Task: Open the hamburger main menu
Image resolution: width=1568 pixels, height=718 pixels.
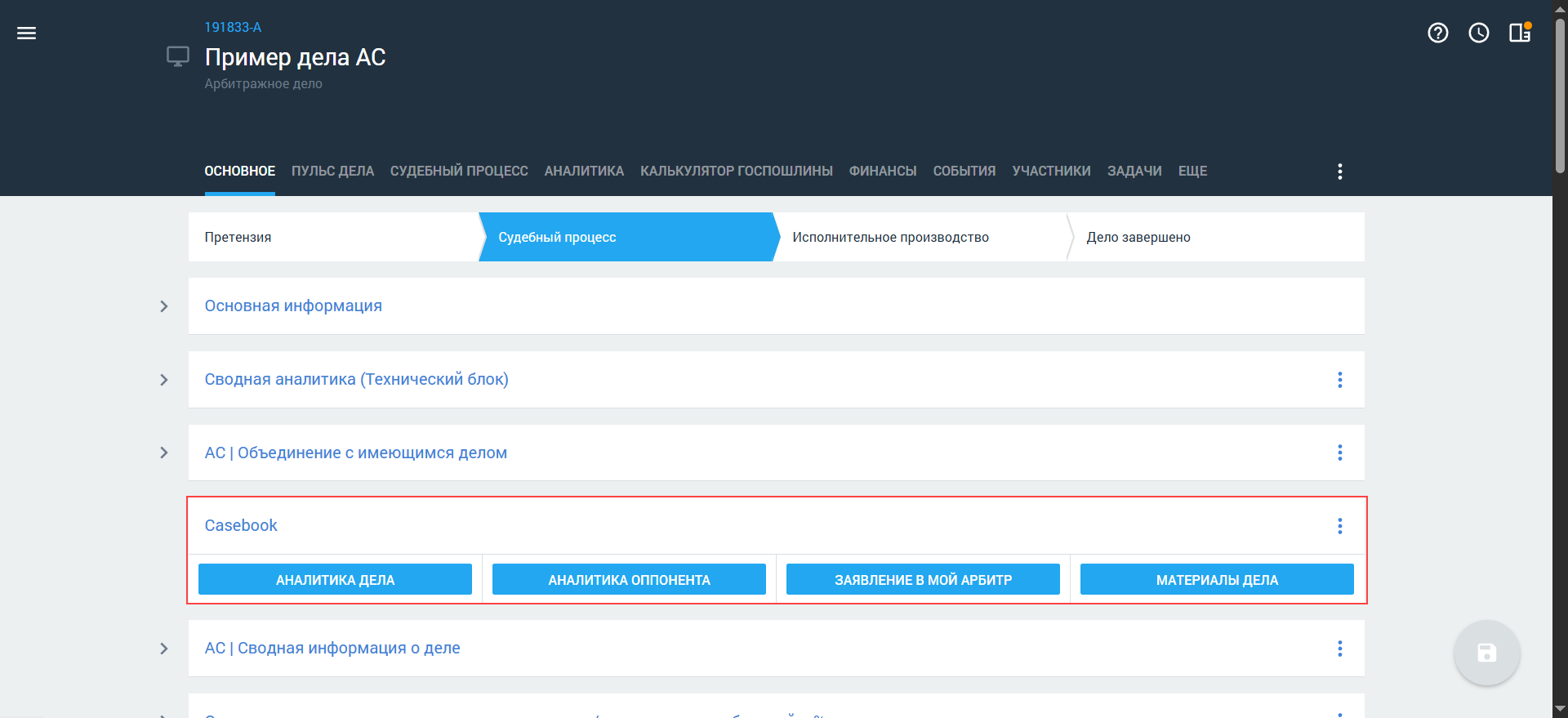Action: coord(26,33)
